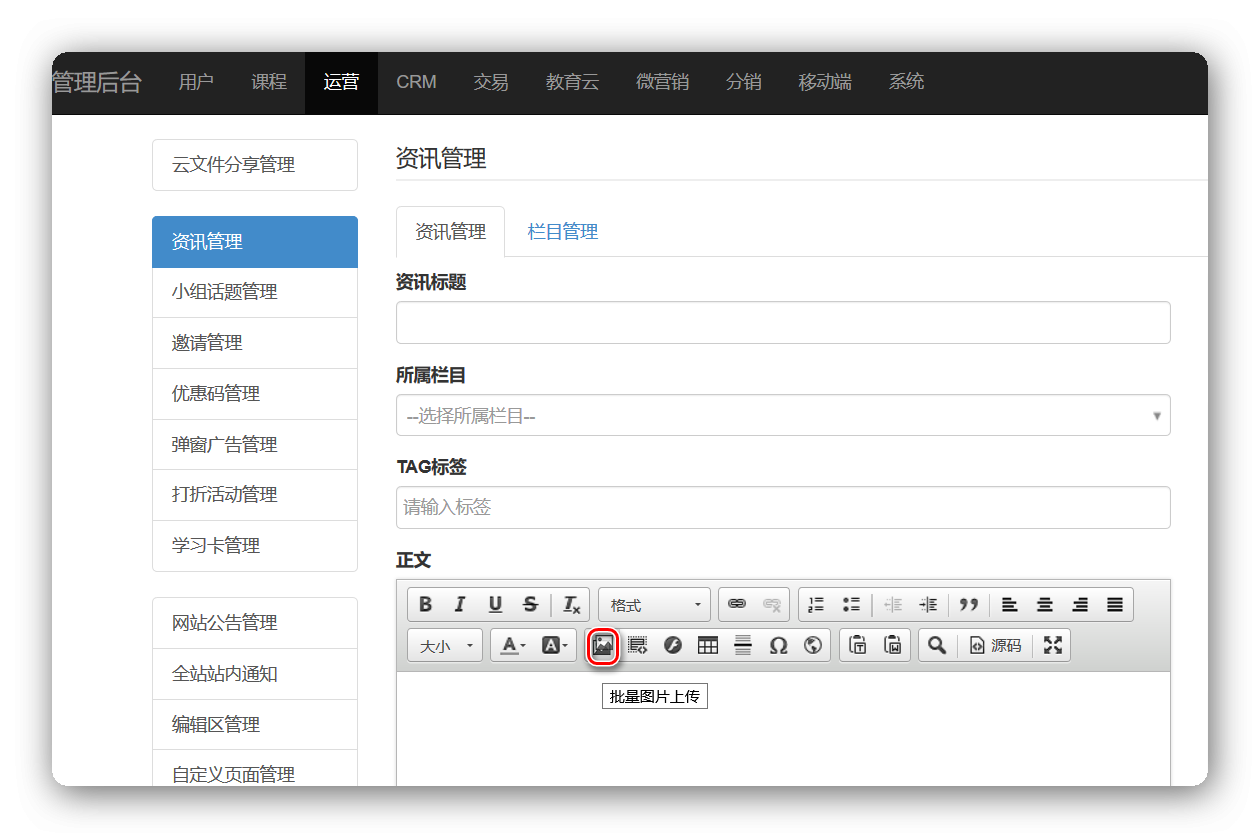
Task: Click the batch image upload icon
Action: [x=602, y=645]
